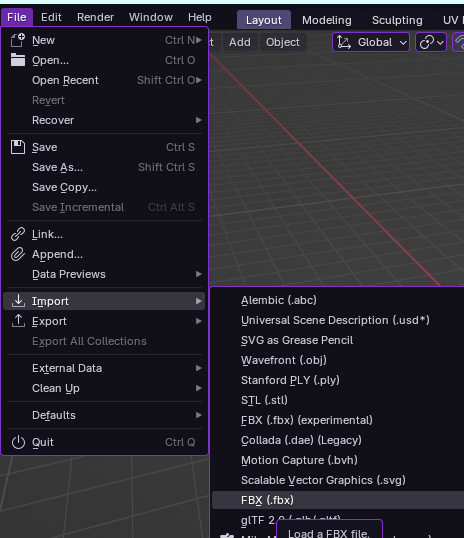This screenshot has height=538, width=464.
Task: Select highlighted FBX (.fbx) import entry
Action: tap(338, 500)
